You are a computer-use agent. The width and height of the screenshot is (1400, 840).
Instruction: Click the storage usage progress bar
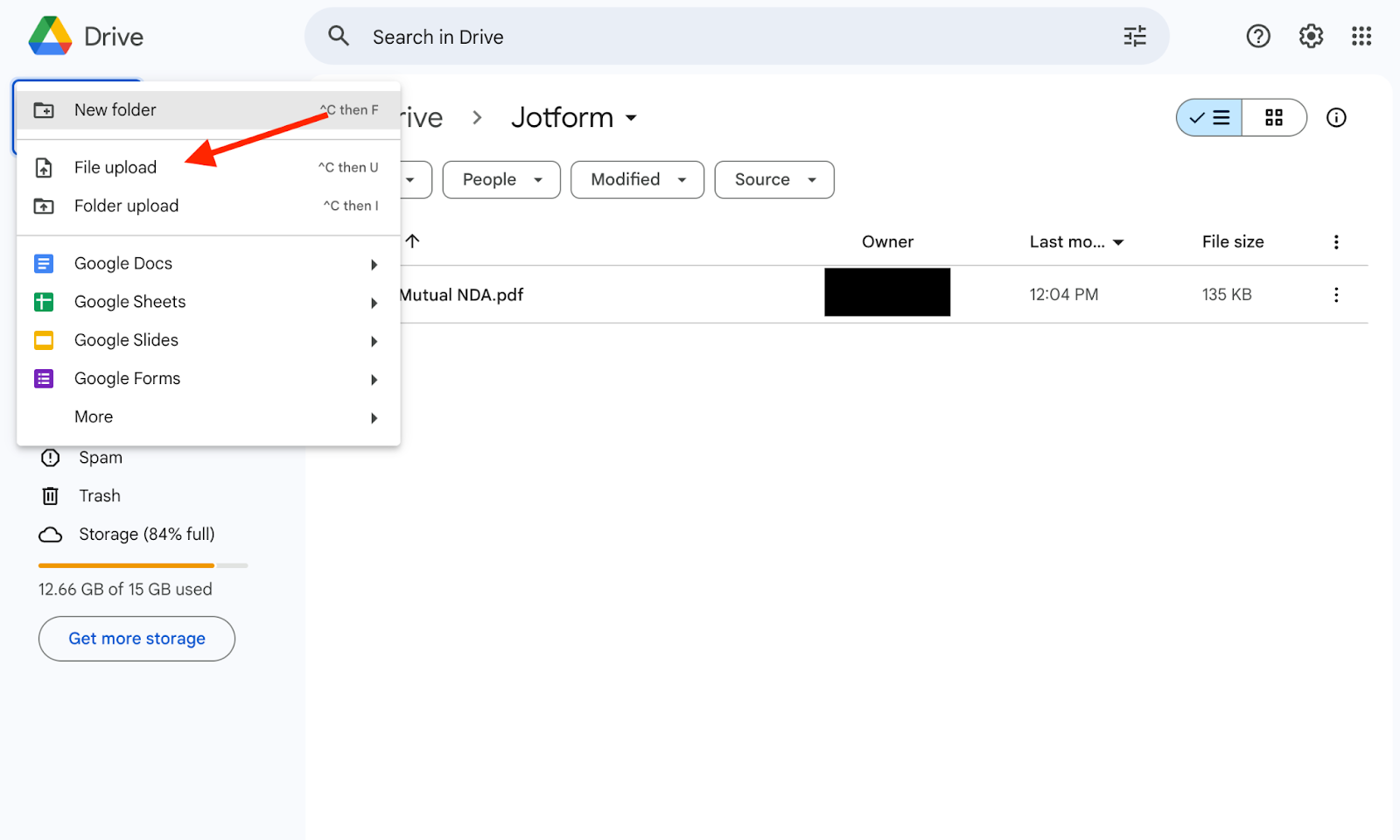pos(143,565)
